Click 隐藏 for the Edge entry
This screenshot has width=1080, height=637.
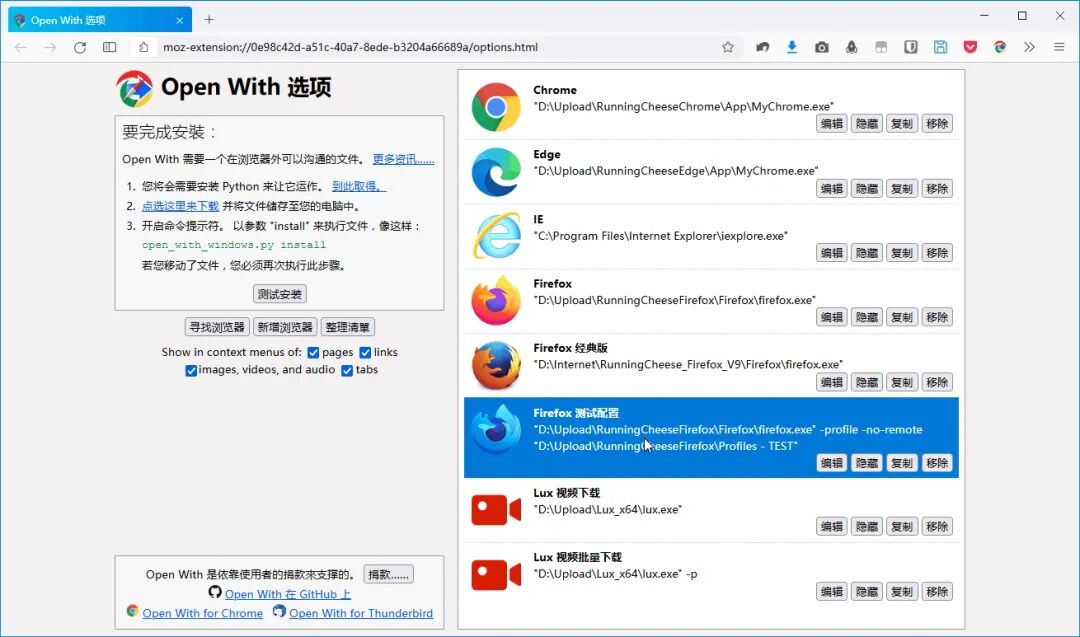pyautogui.click(x=867, y=189)
